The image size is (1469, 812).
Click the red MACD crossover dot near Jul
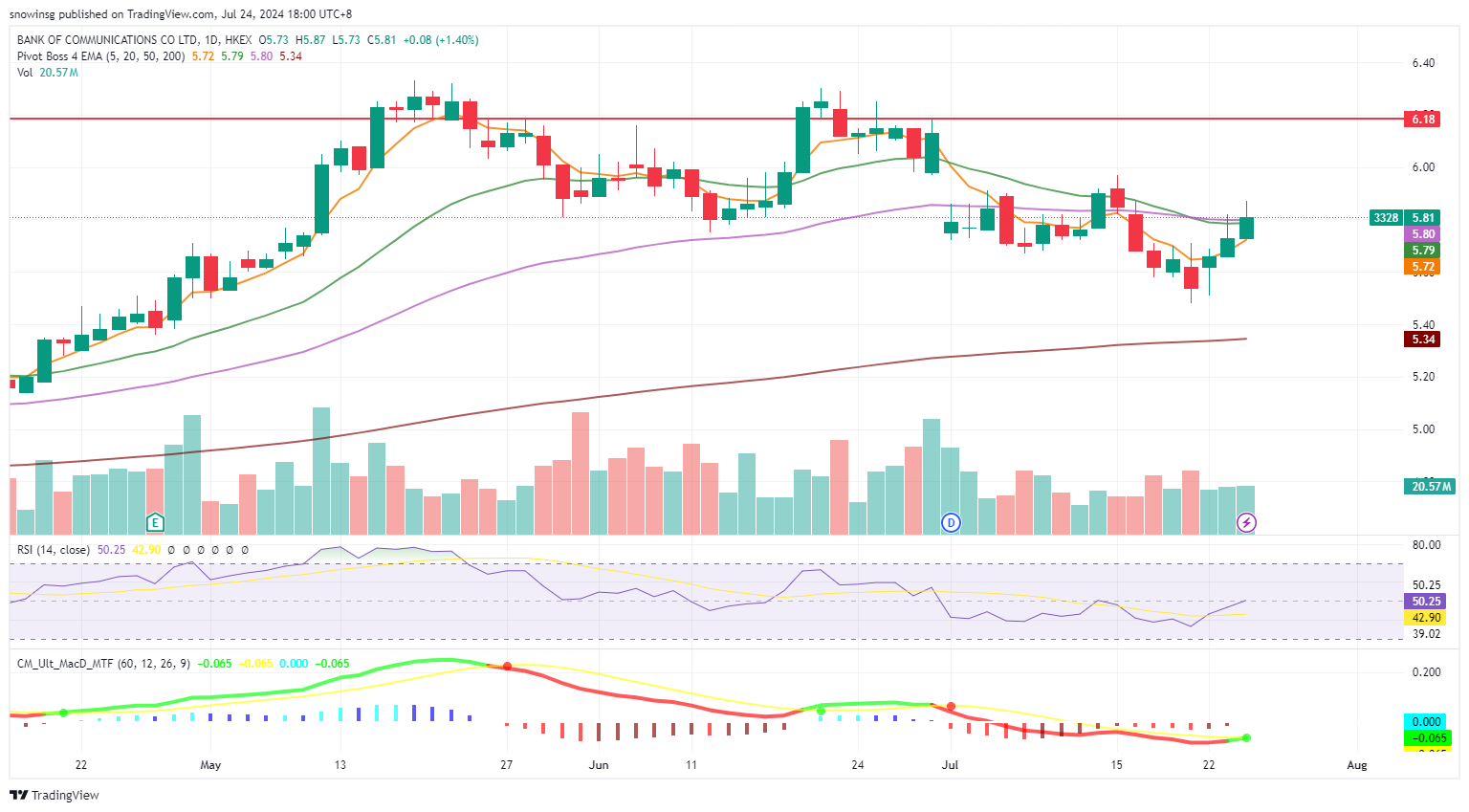(951, 707)
